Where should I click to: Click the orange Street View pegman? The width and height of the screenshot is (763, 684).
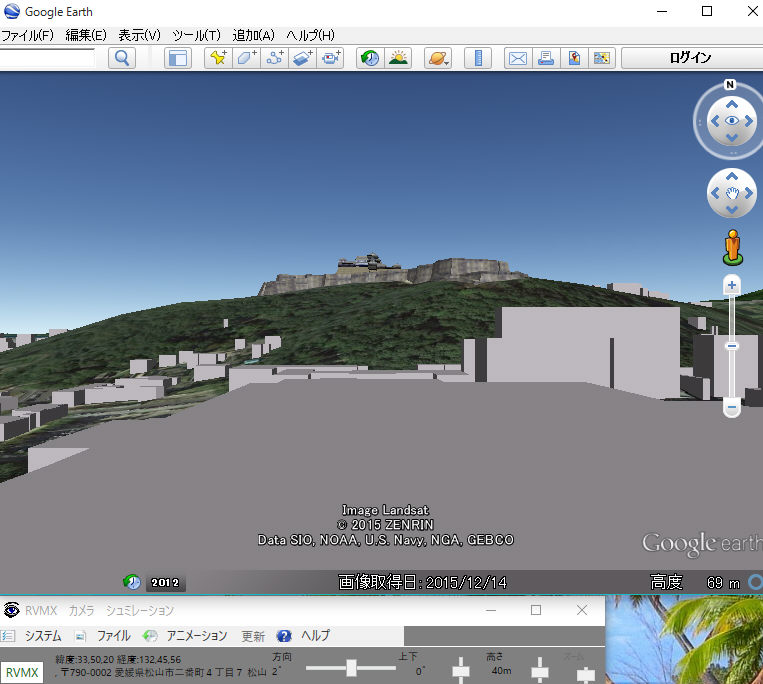732,246
